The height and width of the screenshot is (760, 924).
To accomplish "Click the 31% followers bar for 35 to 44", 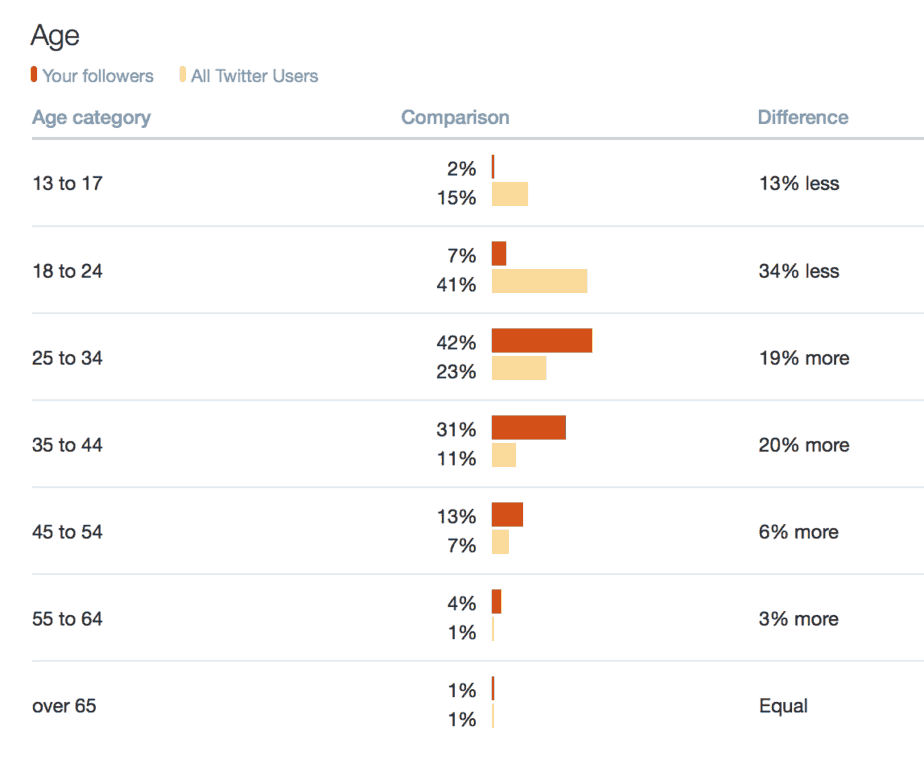I will coord(529,427).
